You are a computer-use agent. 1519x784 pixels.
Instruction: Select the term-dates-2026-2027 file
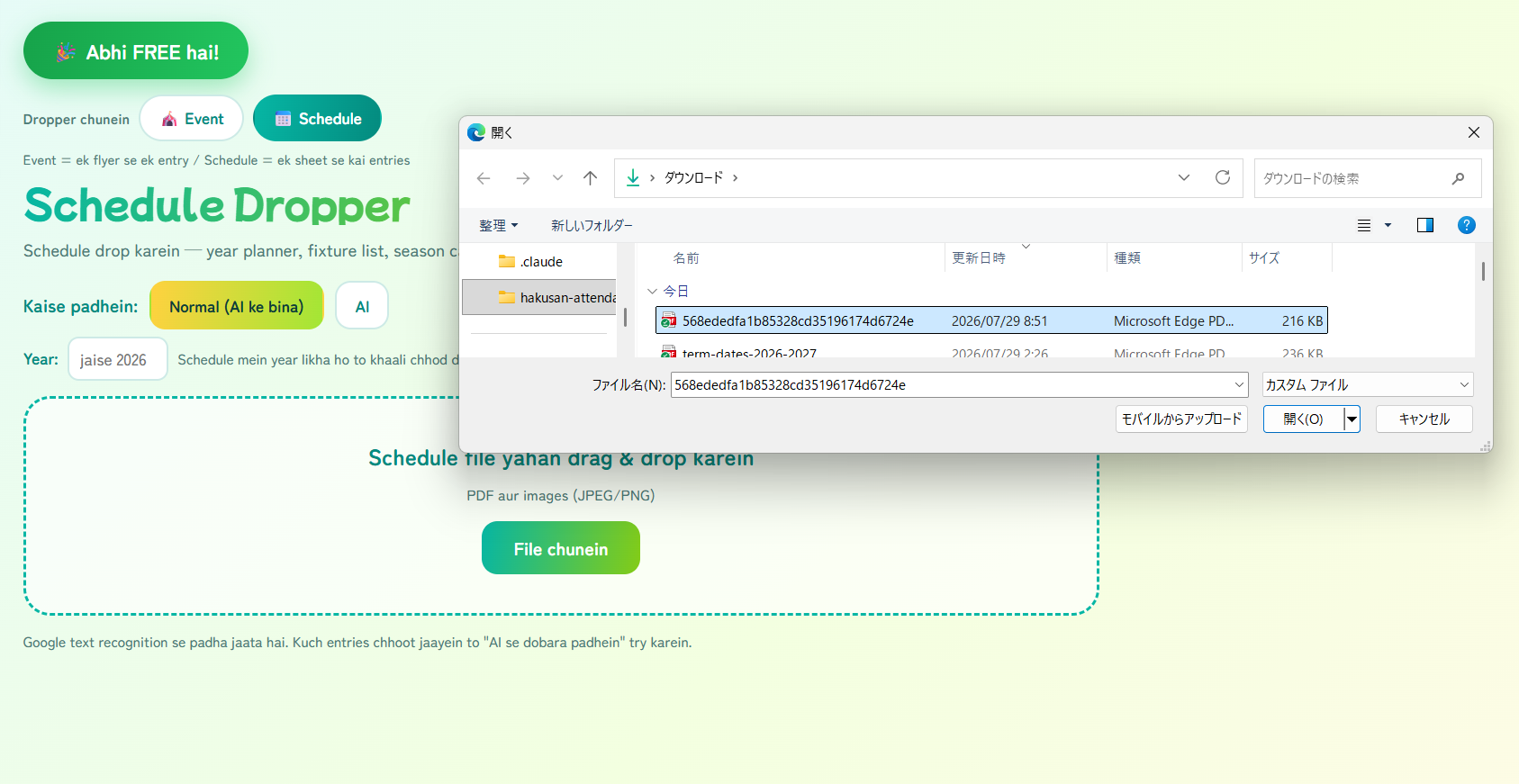749,353
